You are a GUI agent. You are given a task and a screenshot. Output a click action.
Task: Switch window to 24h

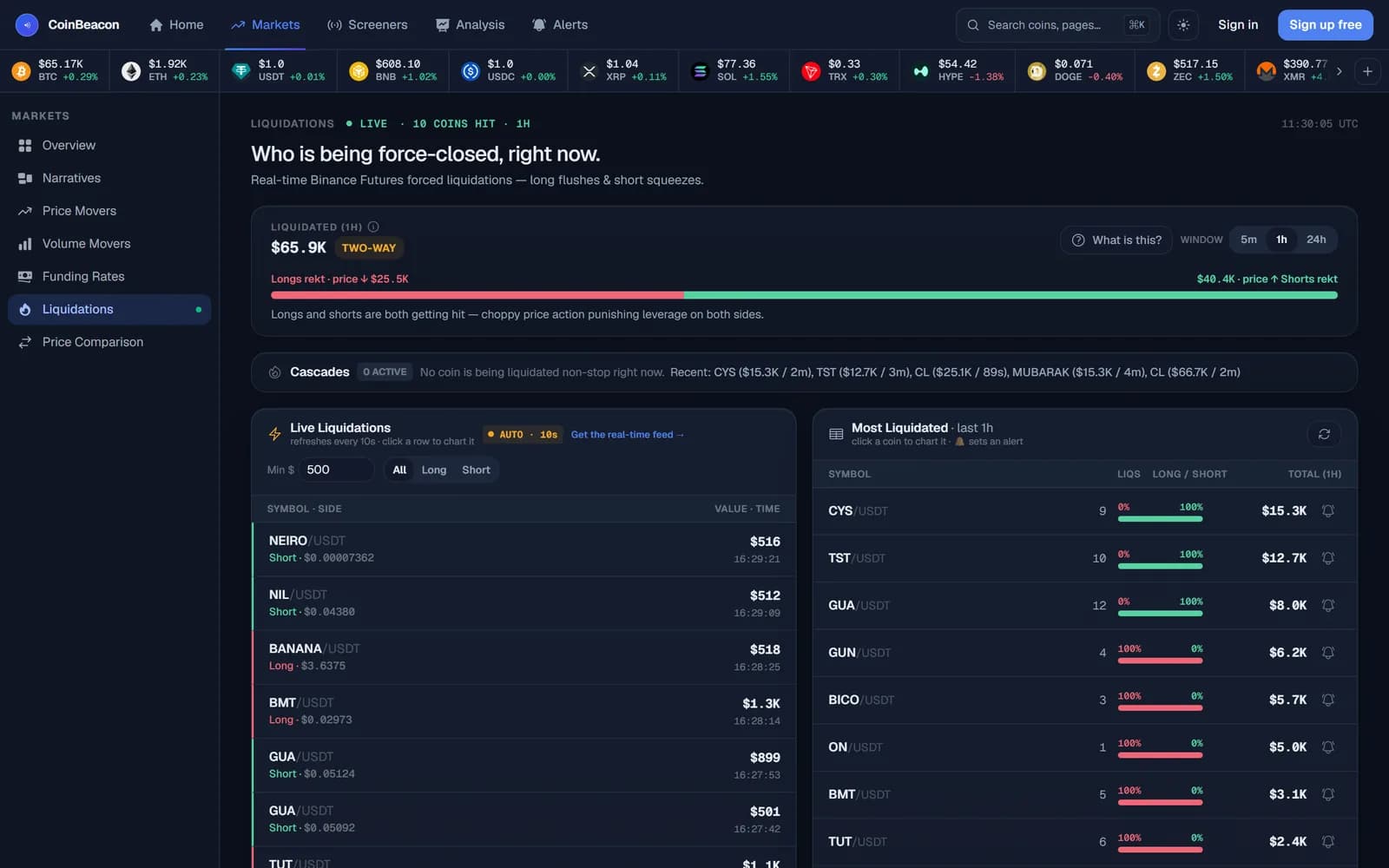(1316, 240)
